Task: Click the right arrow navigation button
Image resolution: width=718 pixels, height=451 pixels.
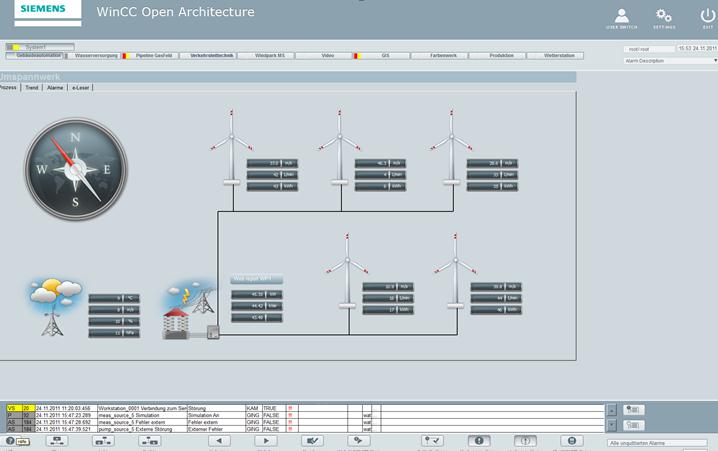Action: [x=265, y=440]
